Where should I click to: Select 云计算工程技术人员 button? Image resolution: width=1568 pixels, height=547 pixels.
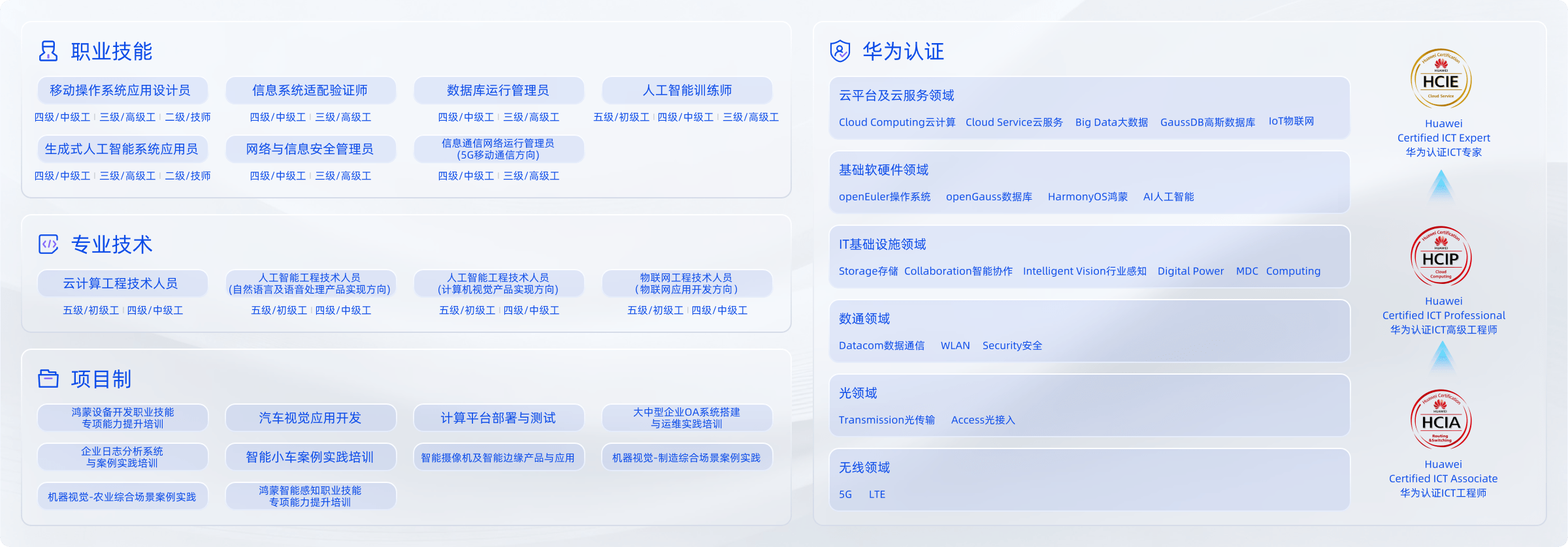pyautogui.click(x=122, y=283)
